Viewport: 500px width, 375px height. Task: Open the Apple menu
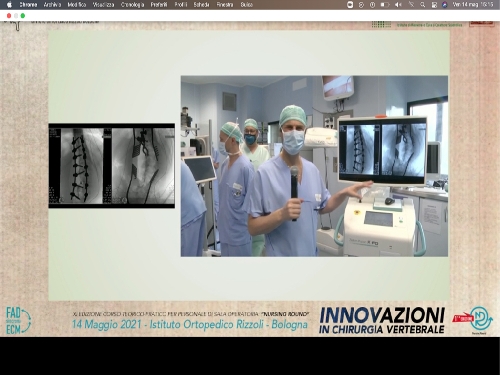9,5
